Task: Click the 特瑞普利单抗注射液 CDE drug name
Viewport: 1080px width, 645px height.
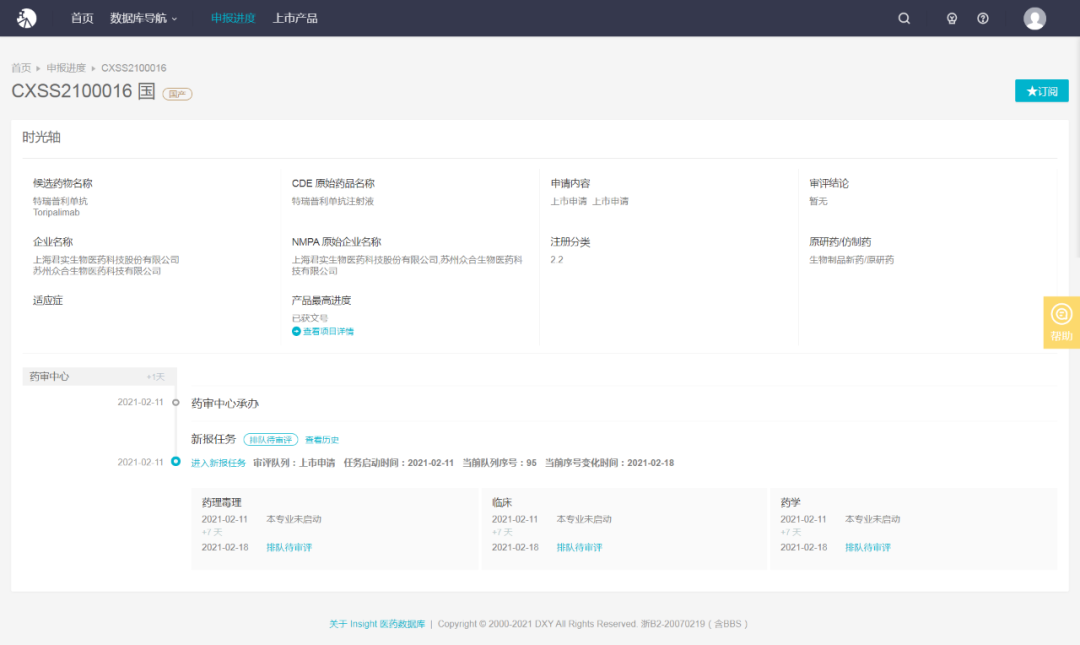Action: tap(333, 201)
